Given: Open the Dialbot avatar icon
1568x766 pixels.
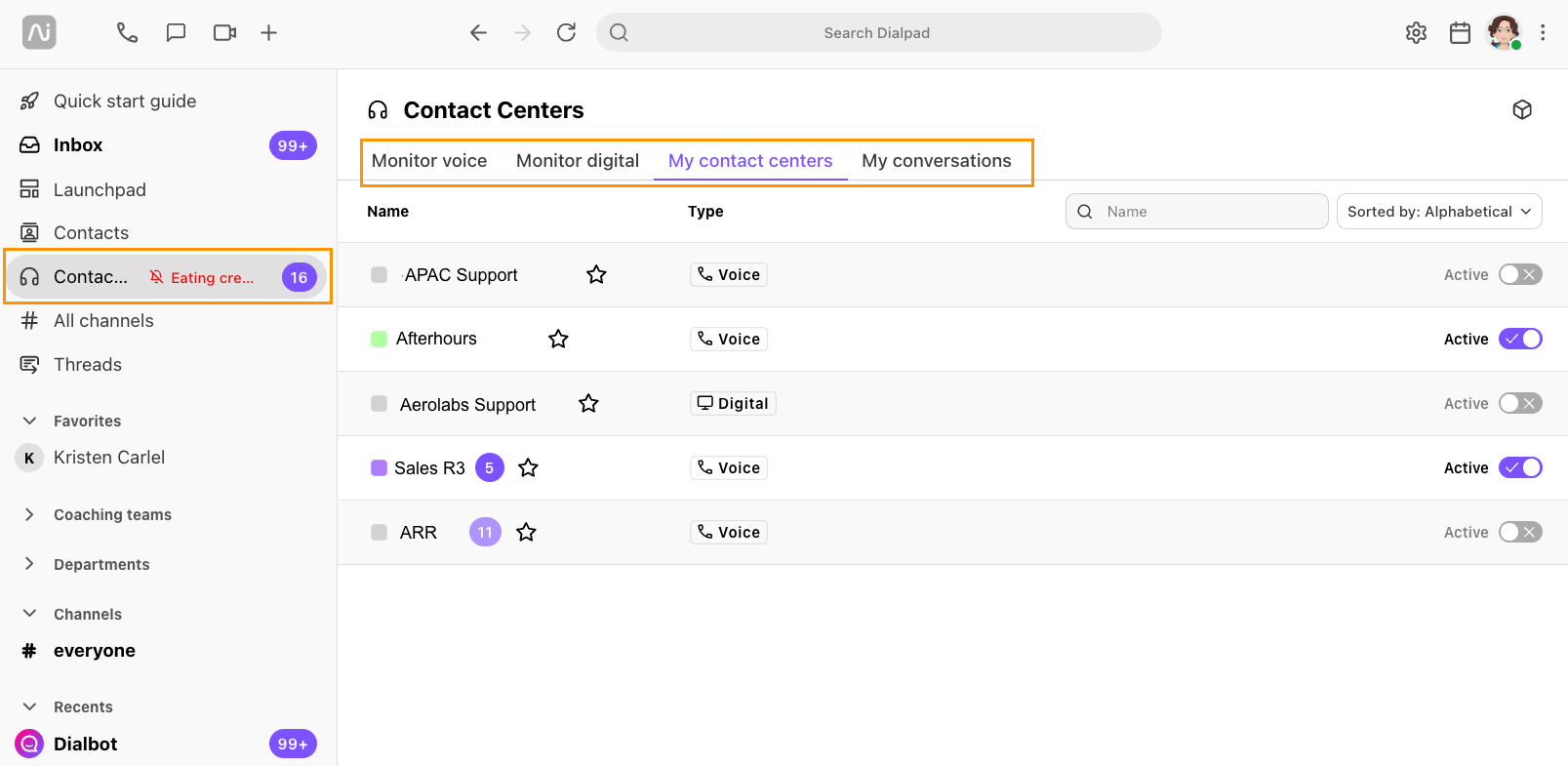Looking at the screenshot, I should (29, 744).
